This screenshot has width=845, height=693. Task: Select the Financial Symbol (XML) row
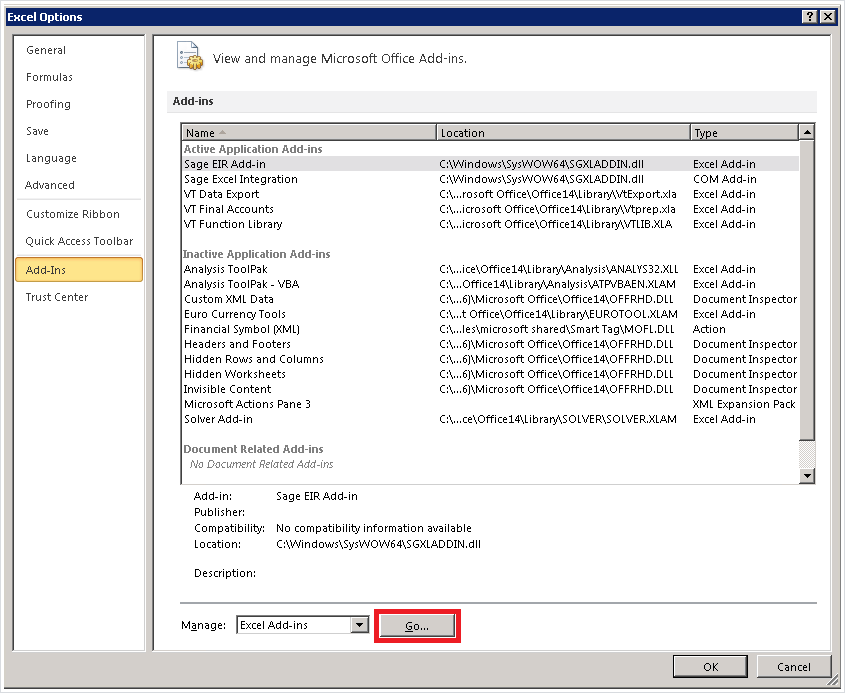490,329
